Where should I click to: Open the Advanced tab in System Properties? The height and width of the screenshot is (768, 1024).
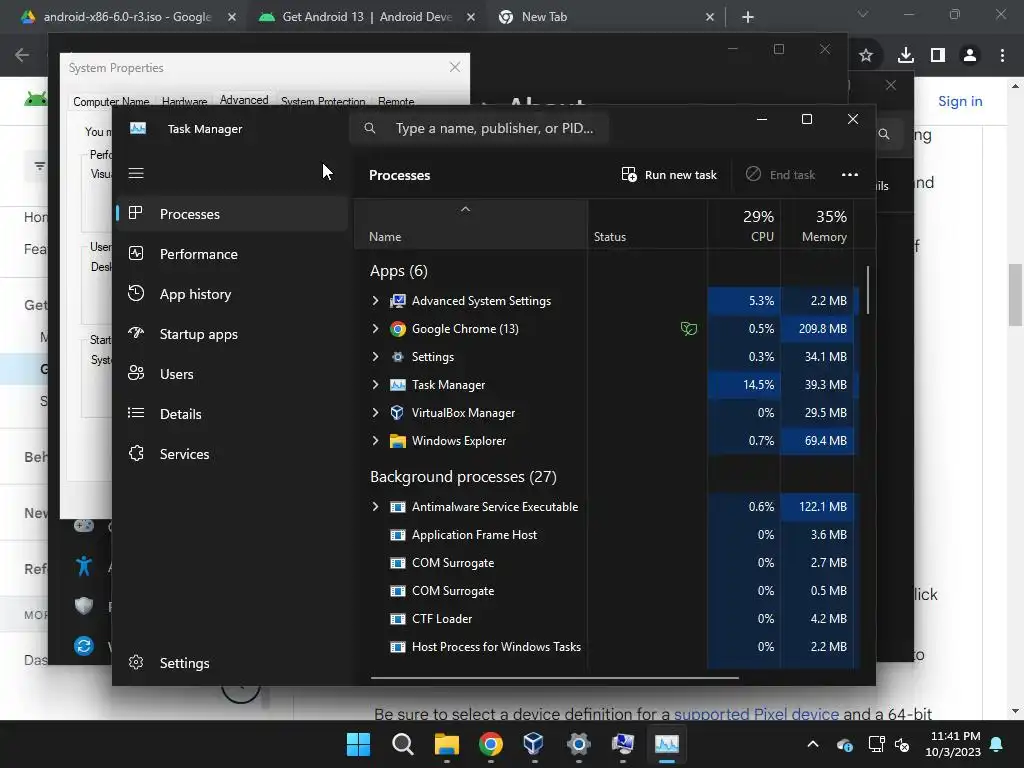(x=244, y=100)
